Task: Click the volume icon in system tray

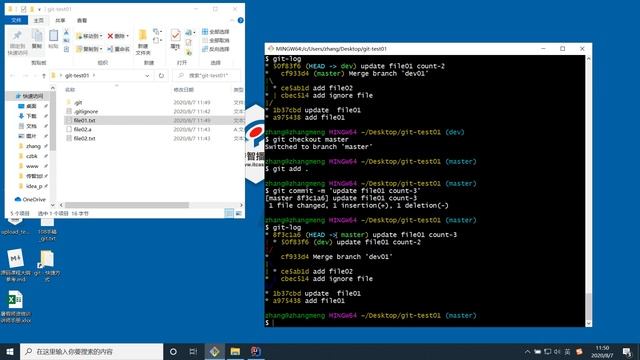Action: (x=557, y=351)
